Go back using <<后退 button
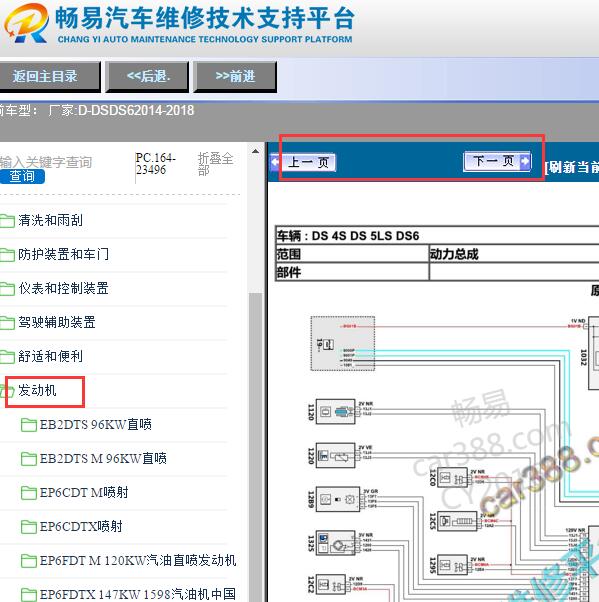The width and height of the screenshot is (599, 602). [147, 76]
